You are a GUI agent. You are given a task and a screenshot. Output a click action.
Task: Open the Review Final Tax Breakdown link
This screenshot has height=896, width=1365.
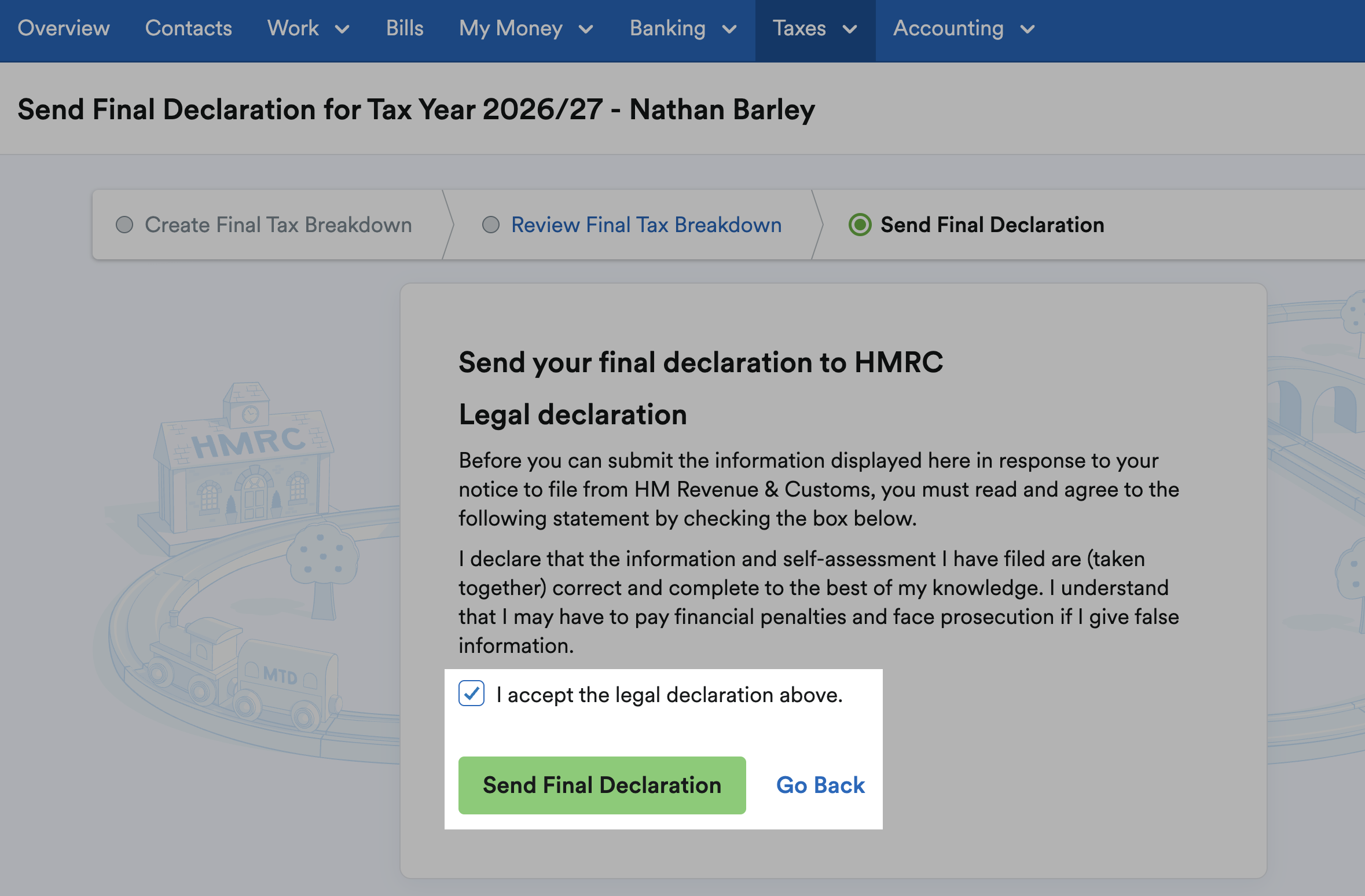pyautogui.click(x=646, y=225)
